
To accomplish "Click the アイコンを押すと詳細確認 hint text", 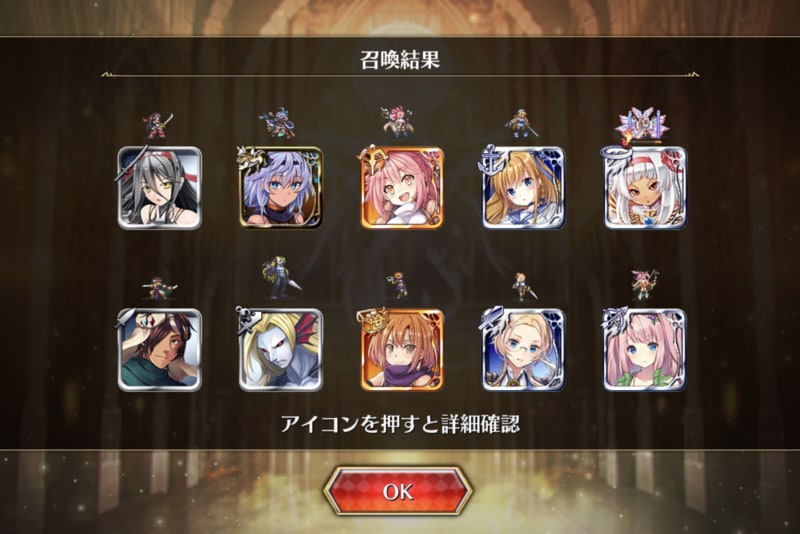I will click(x=400, y=424).
